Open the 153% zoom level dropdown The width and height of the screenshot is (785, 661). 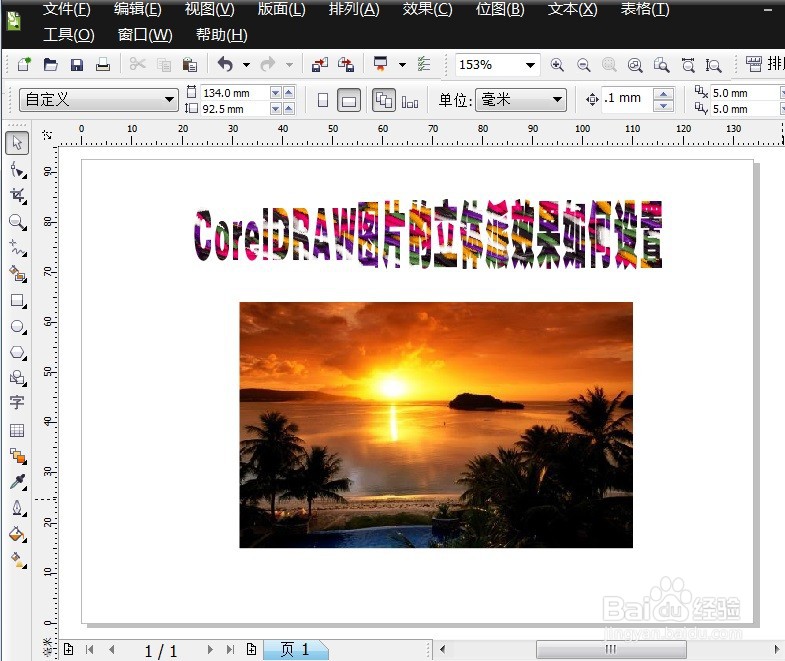(x=530, y=65)
